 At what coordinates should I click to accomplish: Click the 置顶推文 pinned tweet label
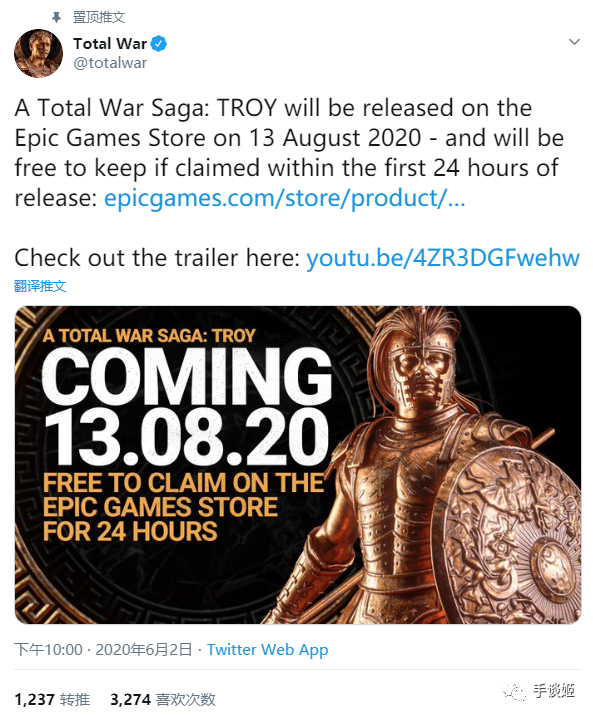[x=99, y=17]
